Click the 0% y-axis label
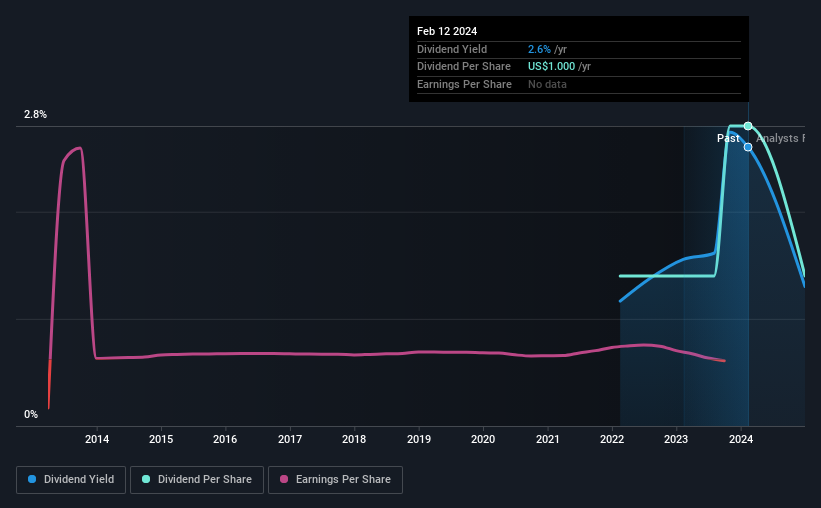This screenshot has width=821, height=508. (31, 414)
